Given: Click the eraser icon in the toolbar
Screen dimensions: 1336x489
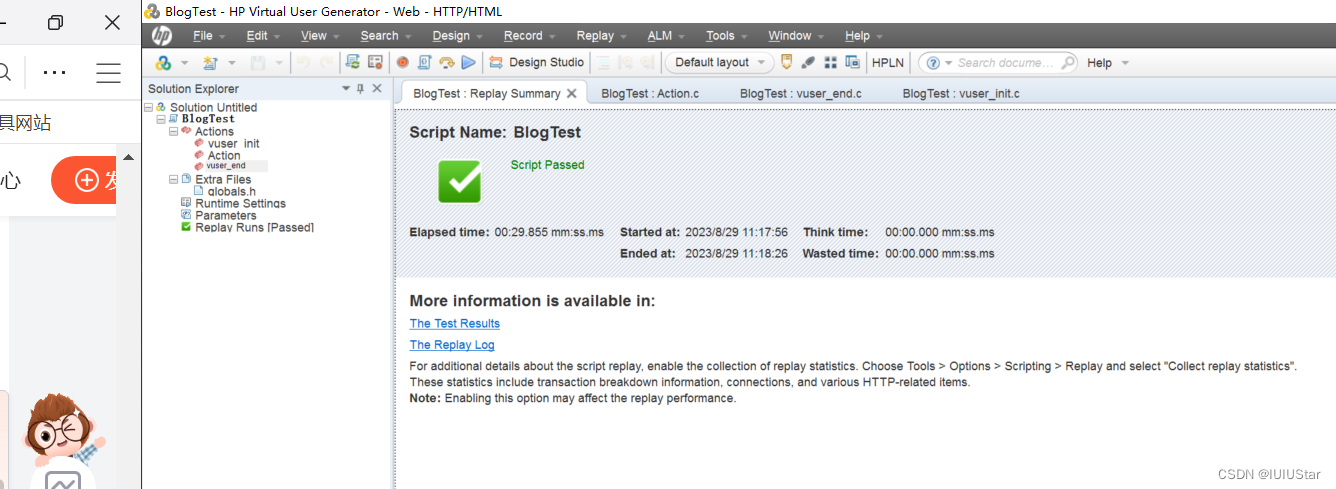Looking at the screenshot, I should [809, 62].
